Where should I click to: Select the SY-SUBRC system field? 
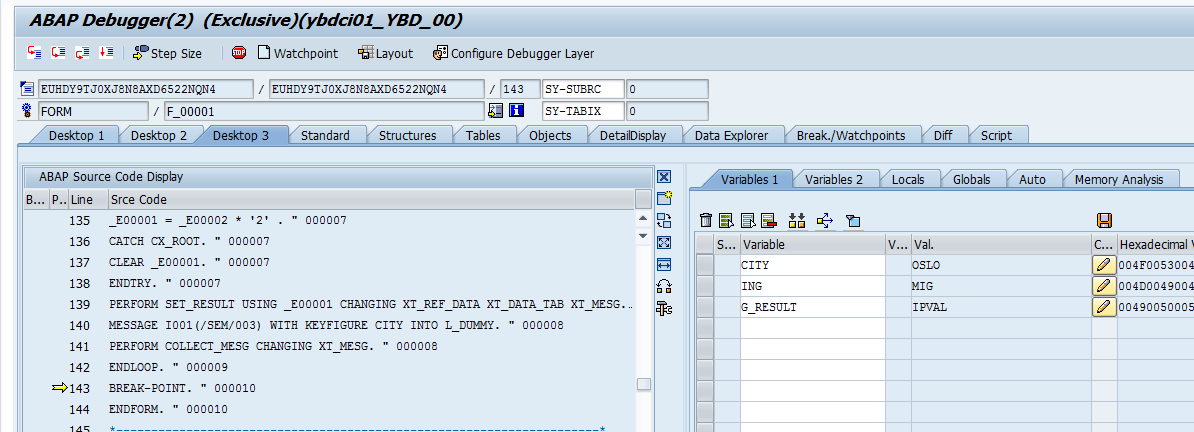583,89
